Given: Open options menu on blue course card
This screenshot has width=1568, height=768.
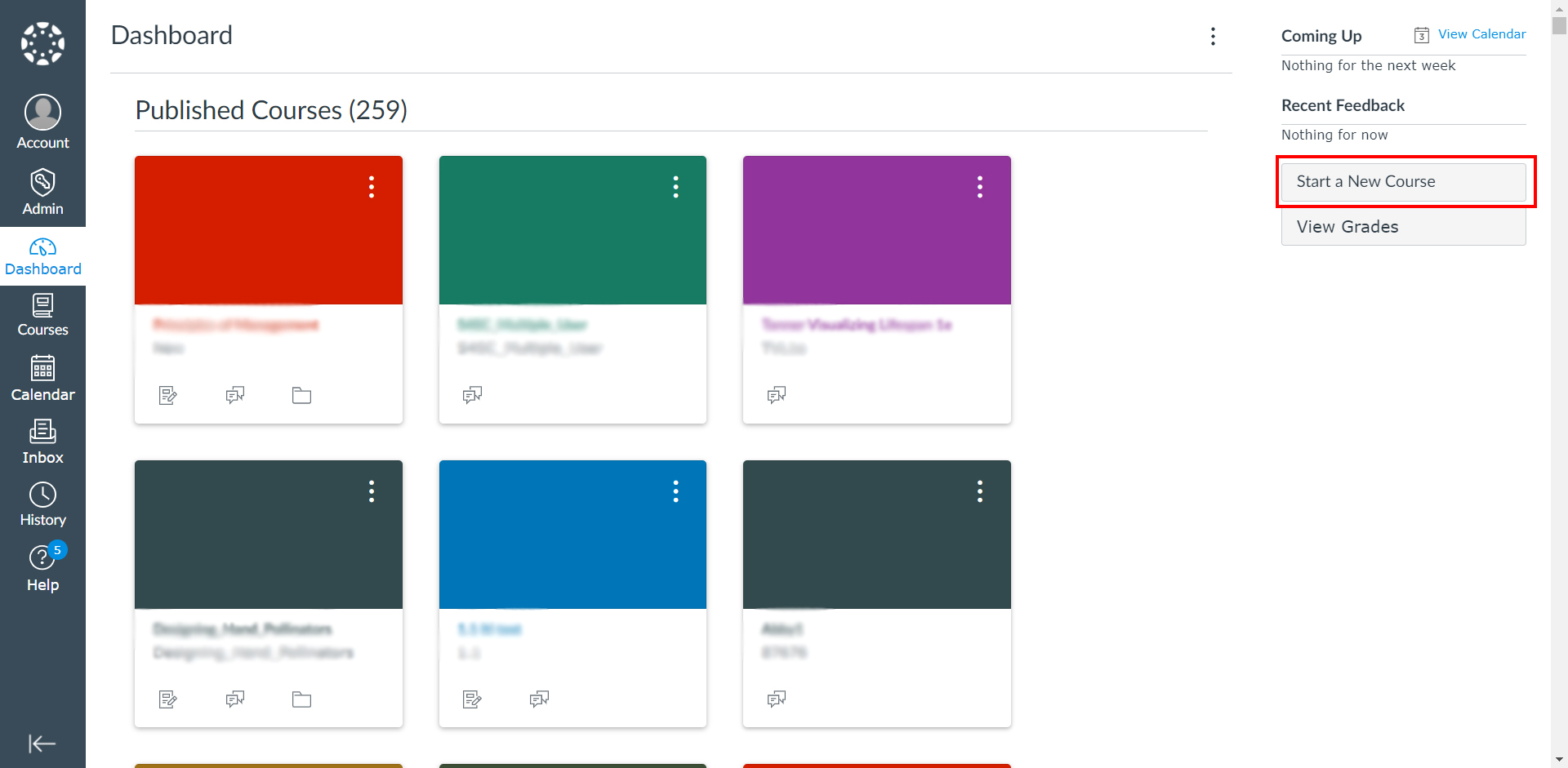Looking at the screenshot, I should click(675, 491).
